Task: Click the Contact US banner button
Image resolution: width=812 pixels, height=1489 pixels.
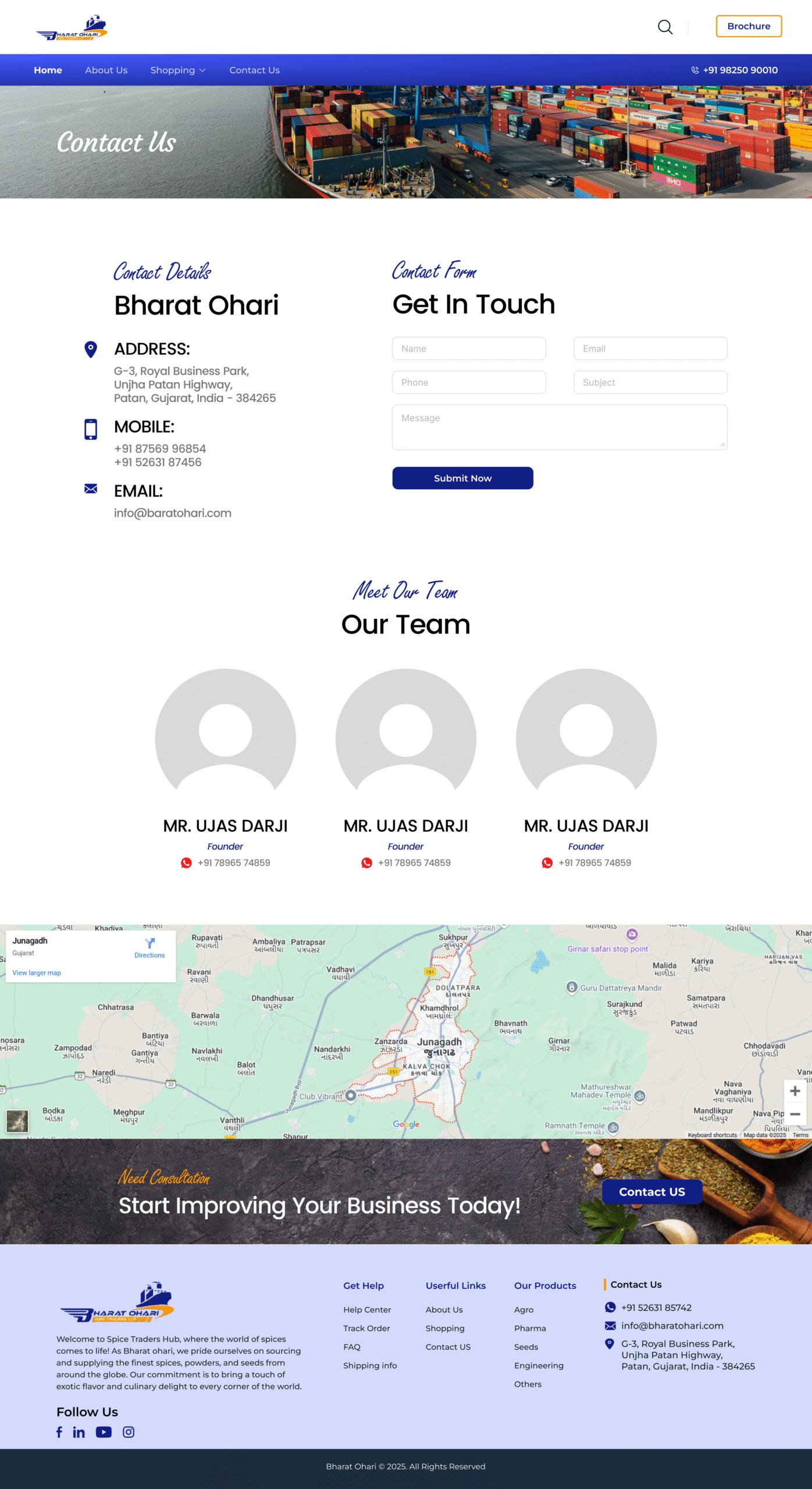Action: (652, 1192)
